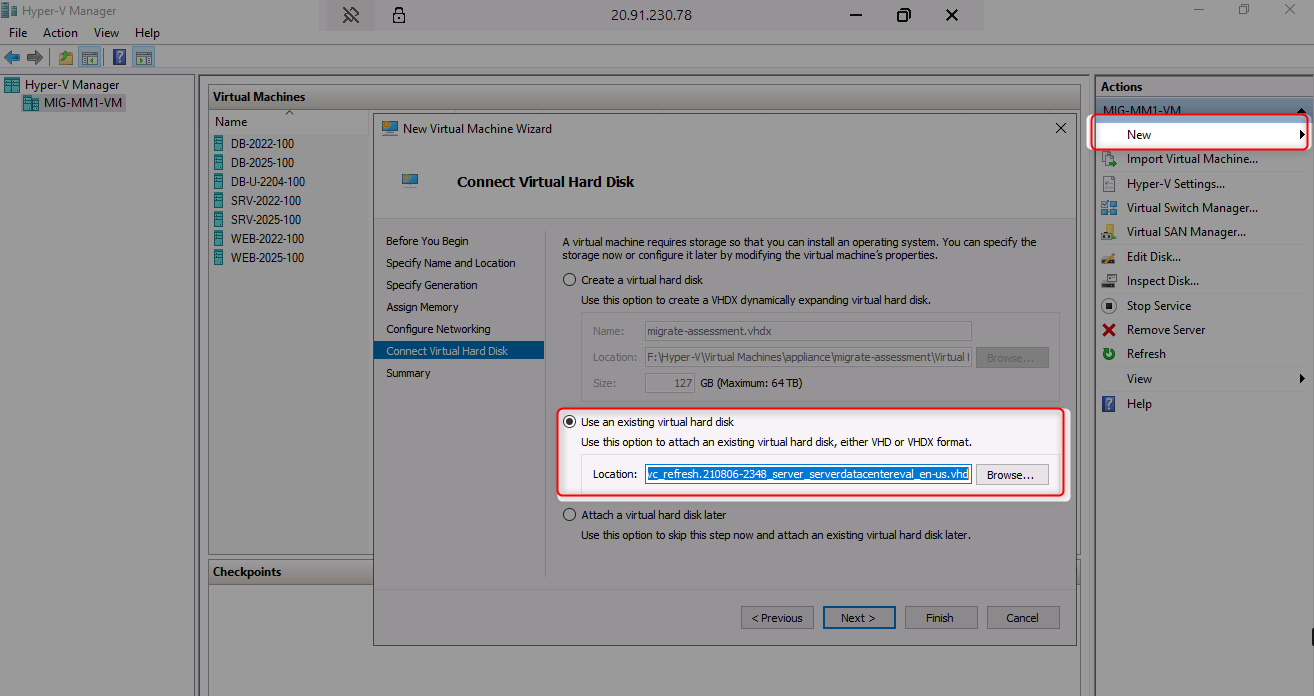Select Attach a virtual hard disk later
The width and height of the screenshot is (1314, 696).
point(570,515)
